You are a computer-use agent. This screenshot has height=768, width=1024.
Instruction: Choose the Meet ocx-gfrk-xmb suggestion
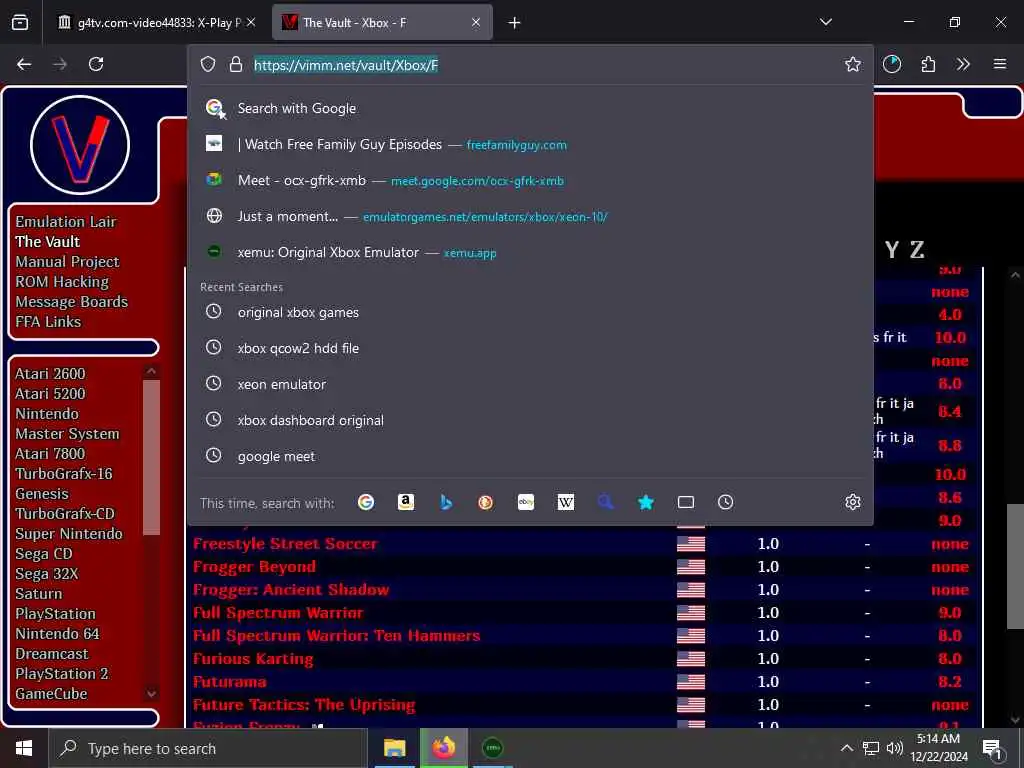530,180
